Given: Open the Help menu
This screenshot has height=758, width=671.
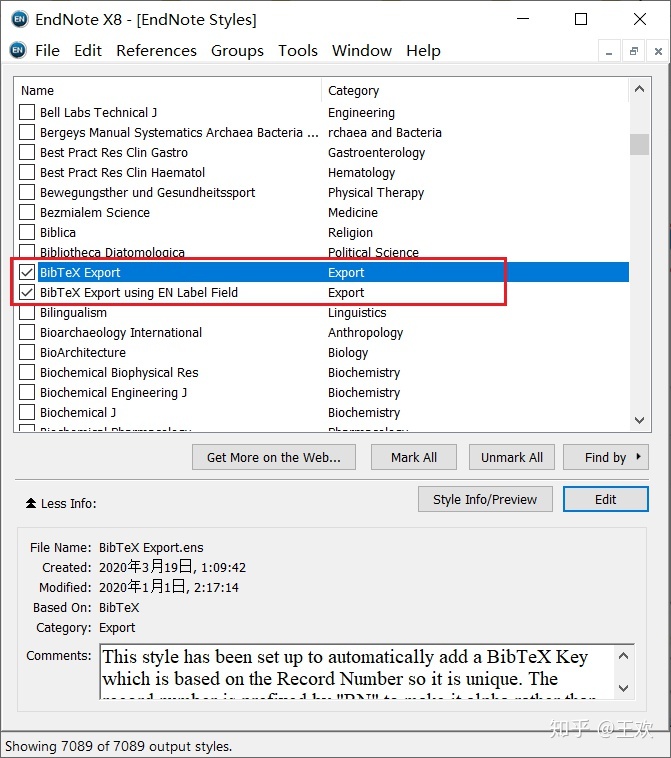Looking at the screenshot, I should [x=423, y=50].
